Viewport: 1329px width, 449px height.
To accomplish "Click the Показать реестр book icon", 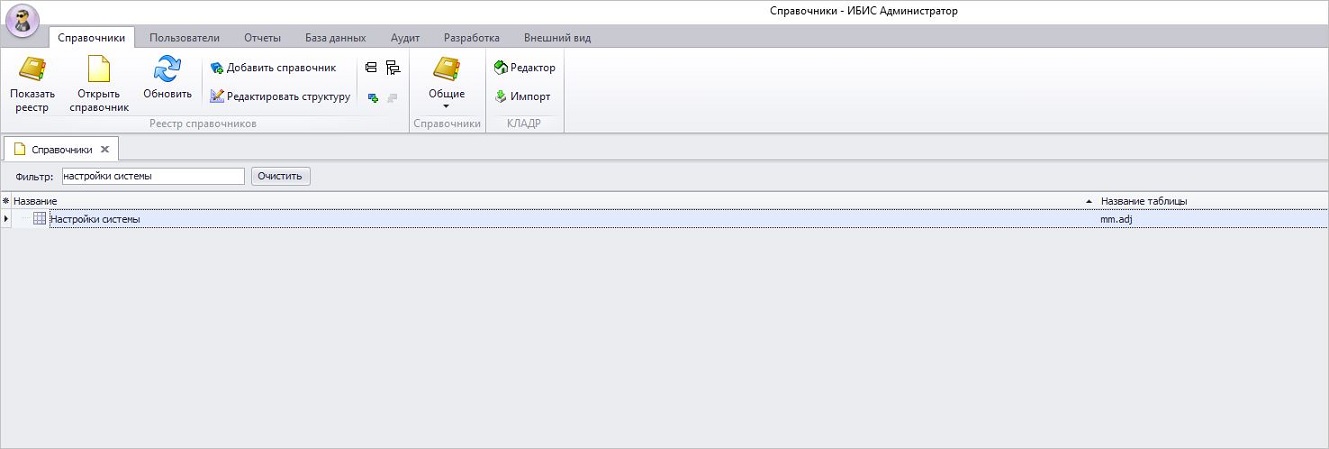I will click(32, 70).
